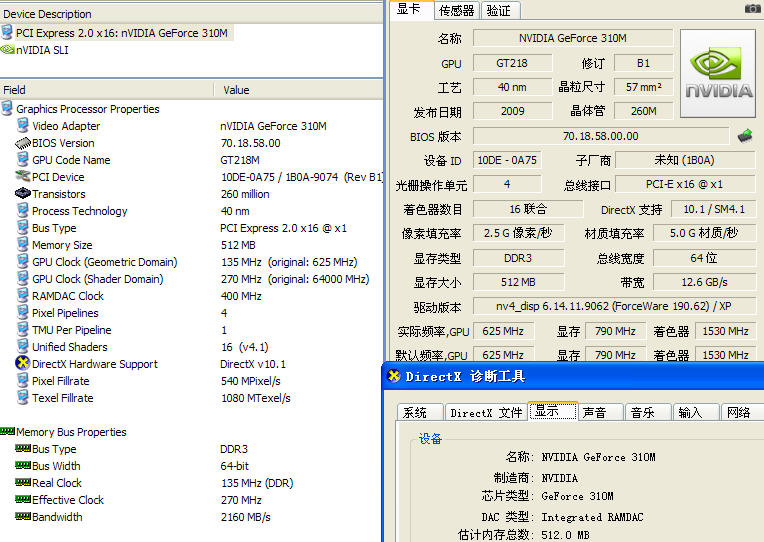Select value GT218M in the list
Screen dimensions: 764x542
pos(240,160)
